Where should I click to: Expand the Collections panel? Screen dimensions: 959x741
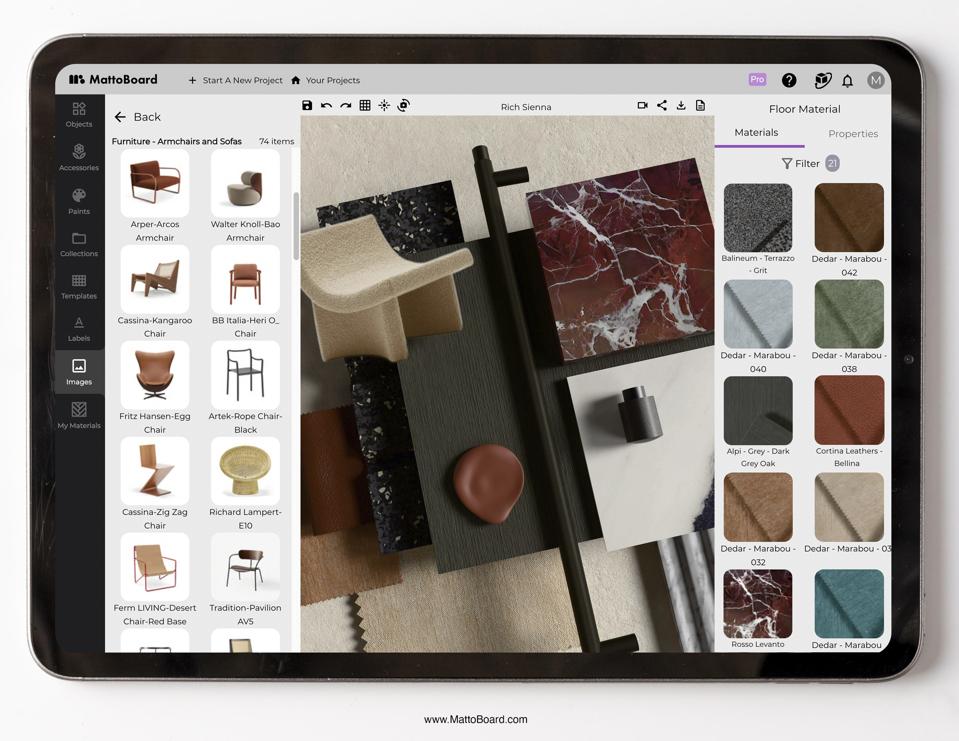[x=79, y=244]
